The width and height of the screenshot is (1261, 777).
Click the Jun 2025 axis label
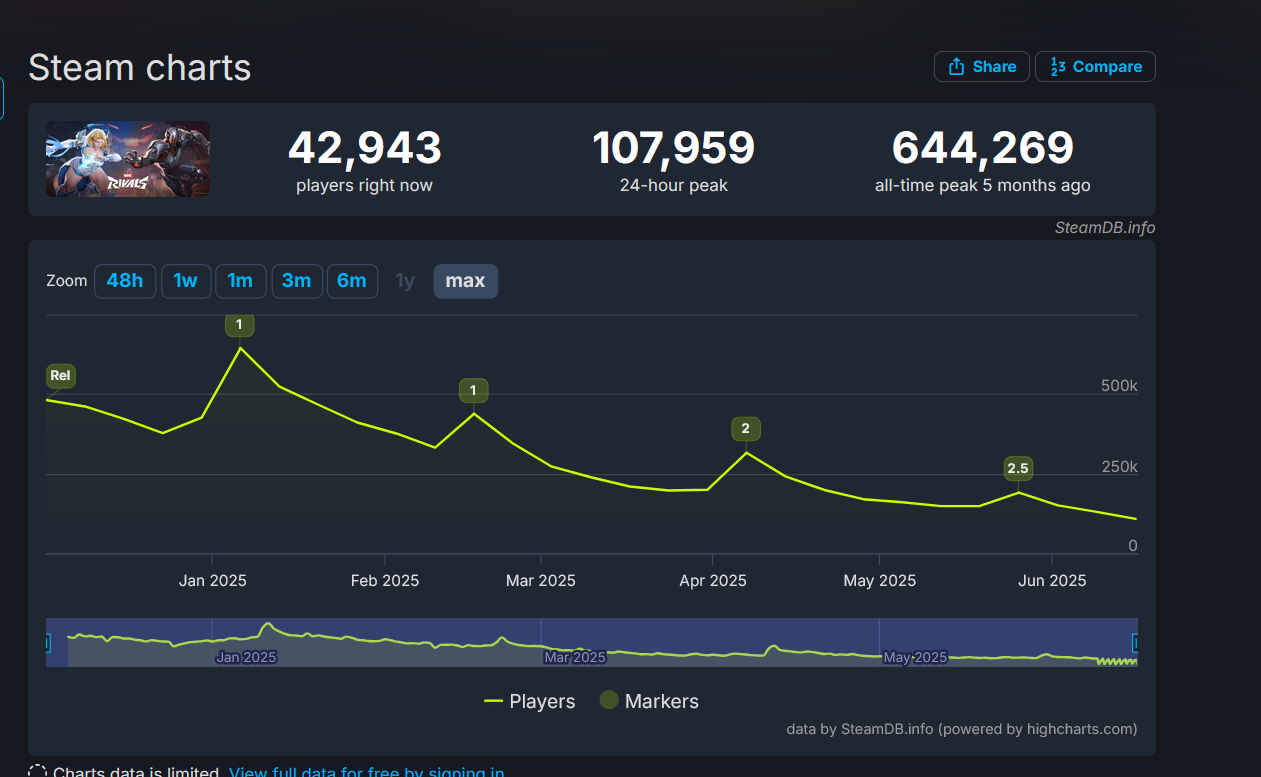[x=1052, y=581]
